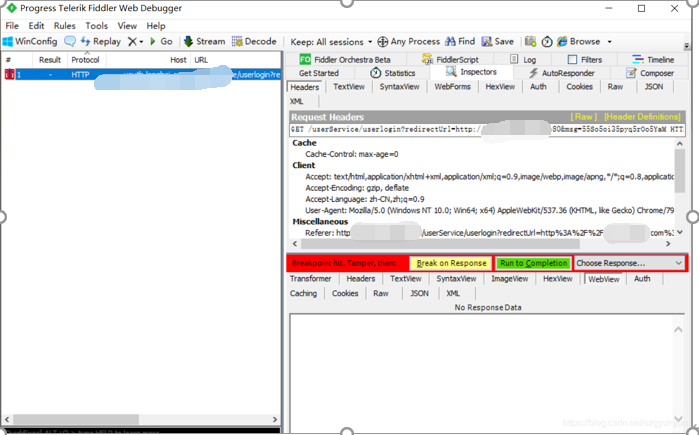The height and width of the screenshot is (435, 699).
Task: Select the response Transformer tab
Action: pos(310,279)
